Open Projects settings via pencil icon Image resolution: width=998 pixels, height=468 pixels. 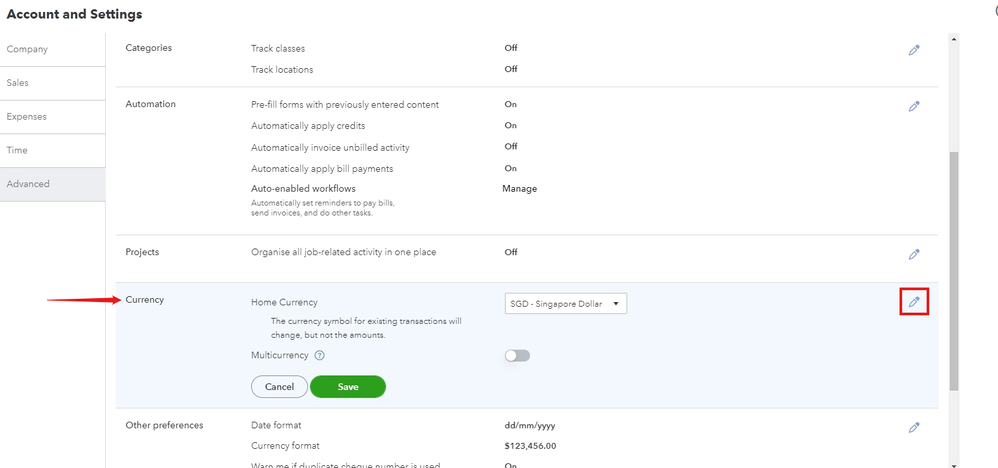click(914, 255)
